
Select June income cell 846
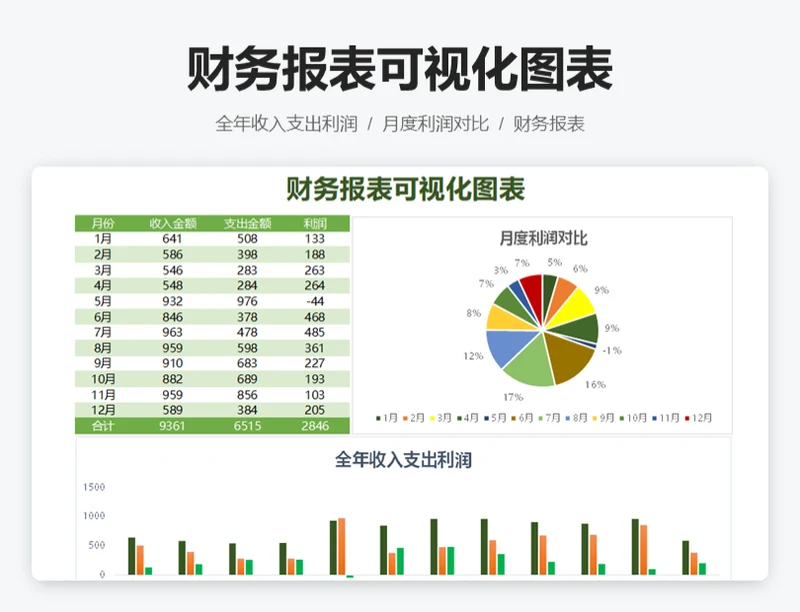[x=172, y=317]
